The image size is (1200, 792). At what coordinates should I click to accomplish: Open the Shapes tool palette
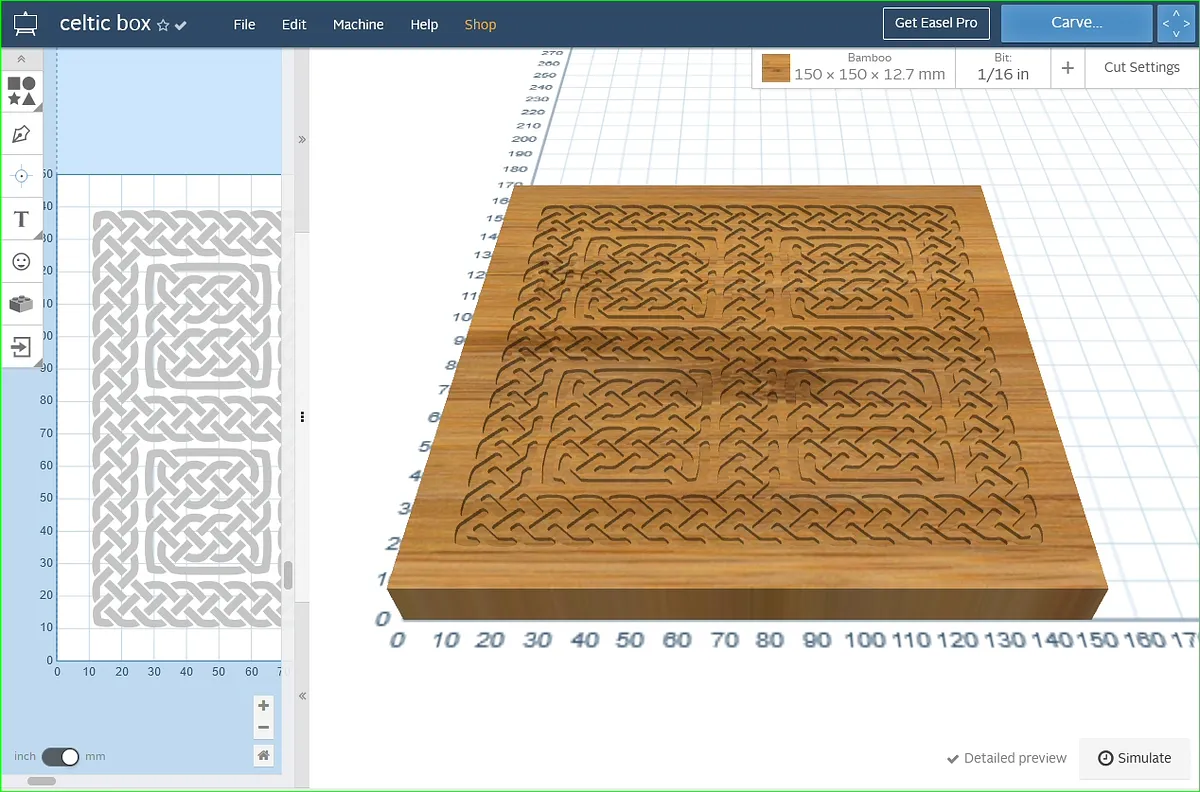pos(21,91)
